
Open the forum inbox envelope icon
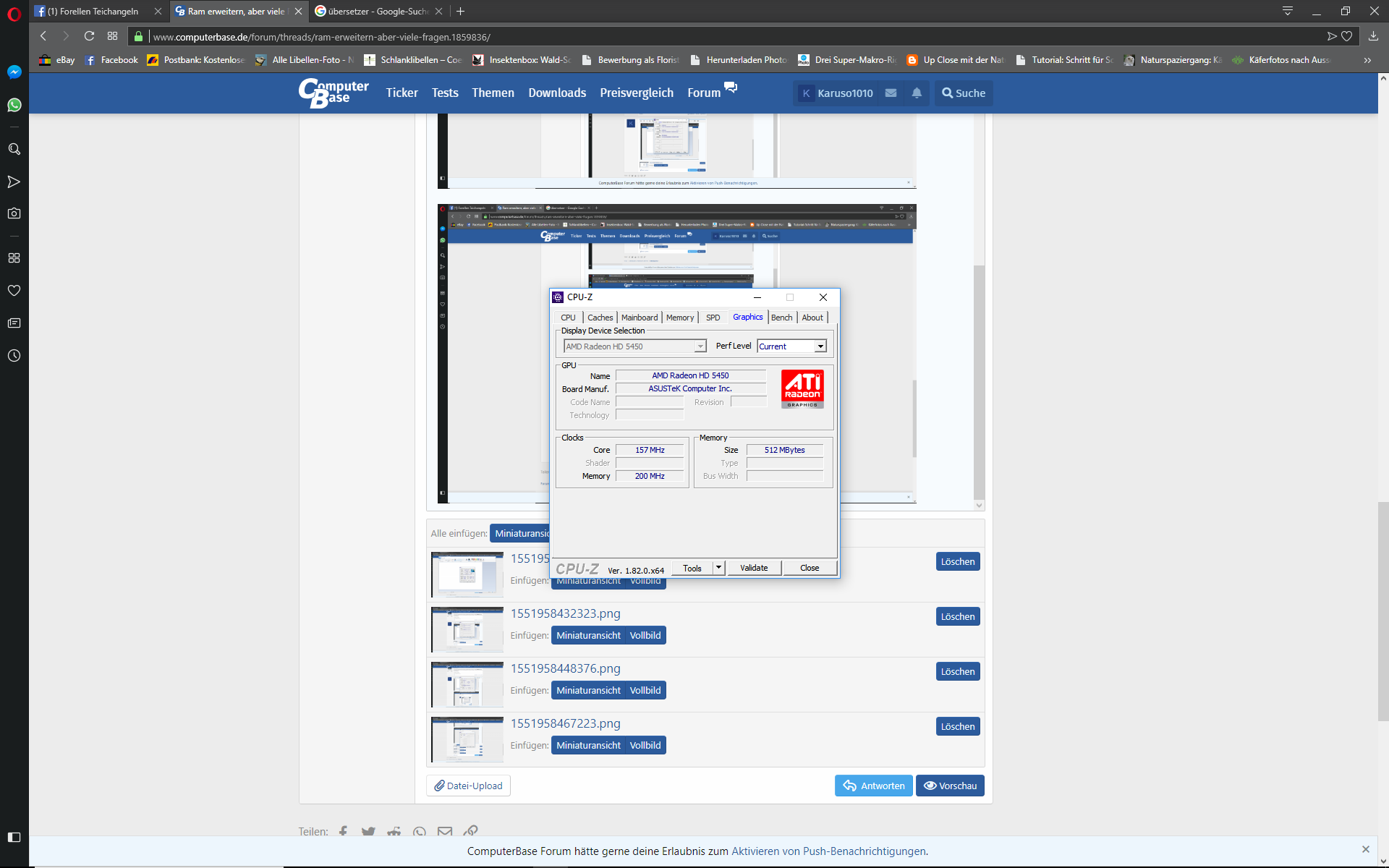(x=891, y=93)
